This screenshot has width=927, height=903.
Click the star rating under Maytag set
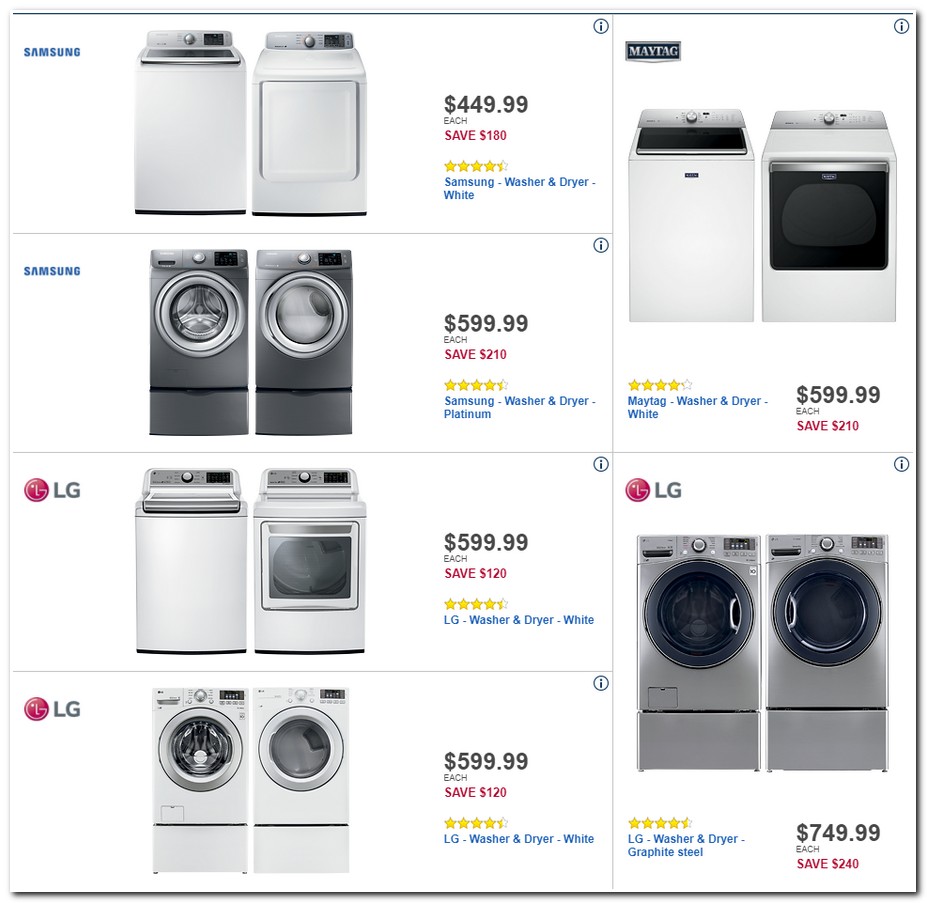660,384
